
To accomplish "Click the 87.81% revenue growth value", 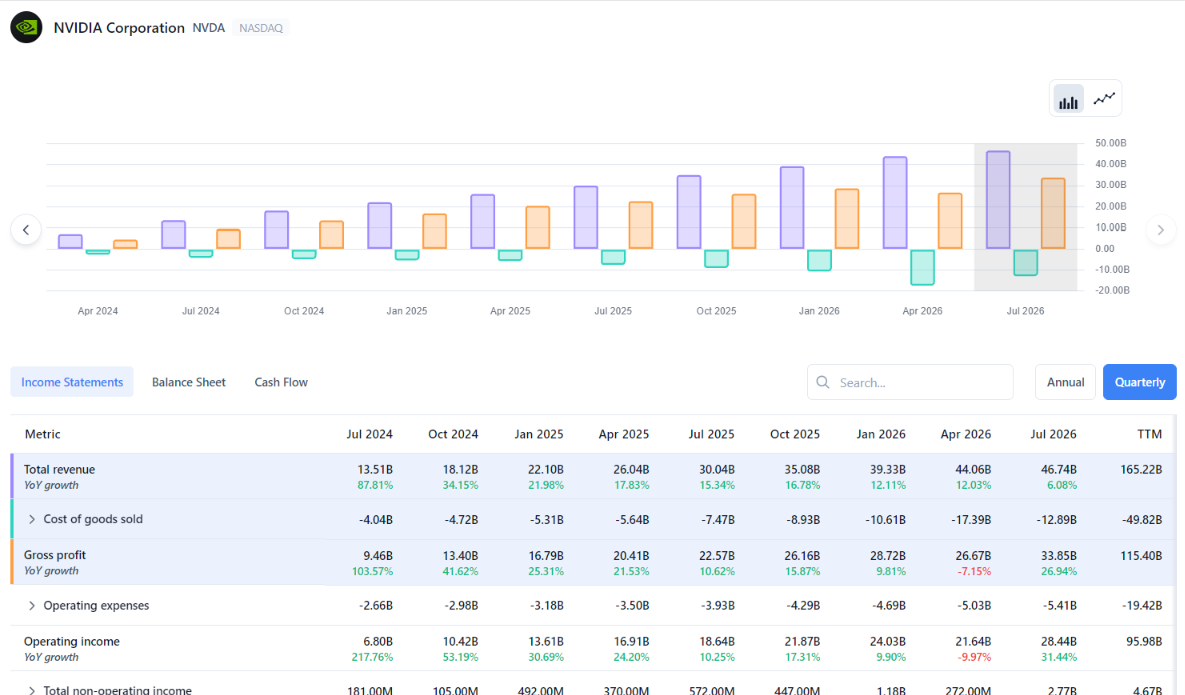I will pyautogui.click(x=375, y=485).
